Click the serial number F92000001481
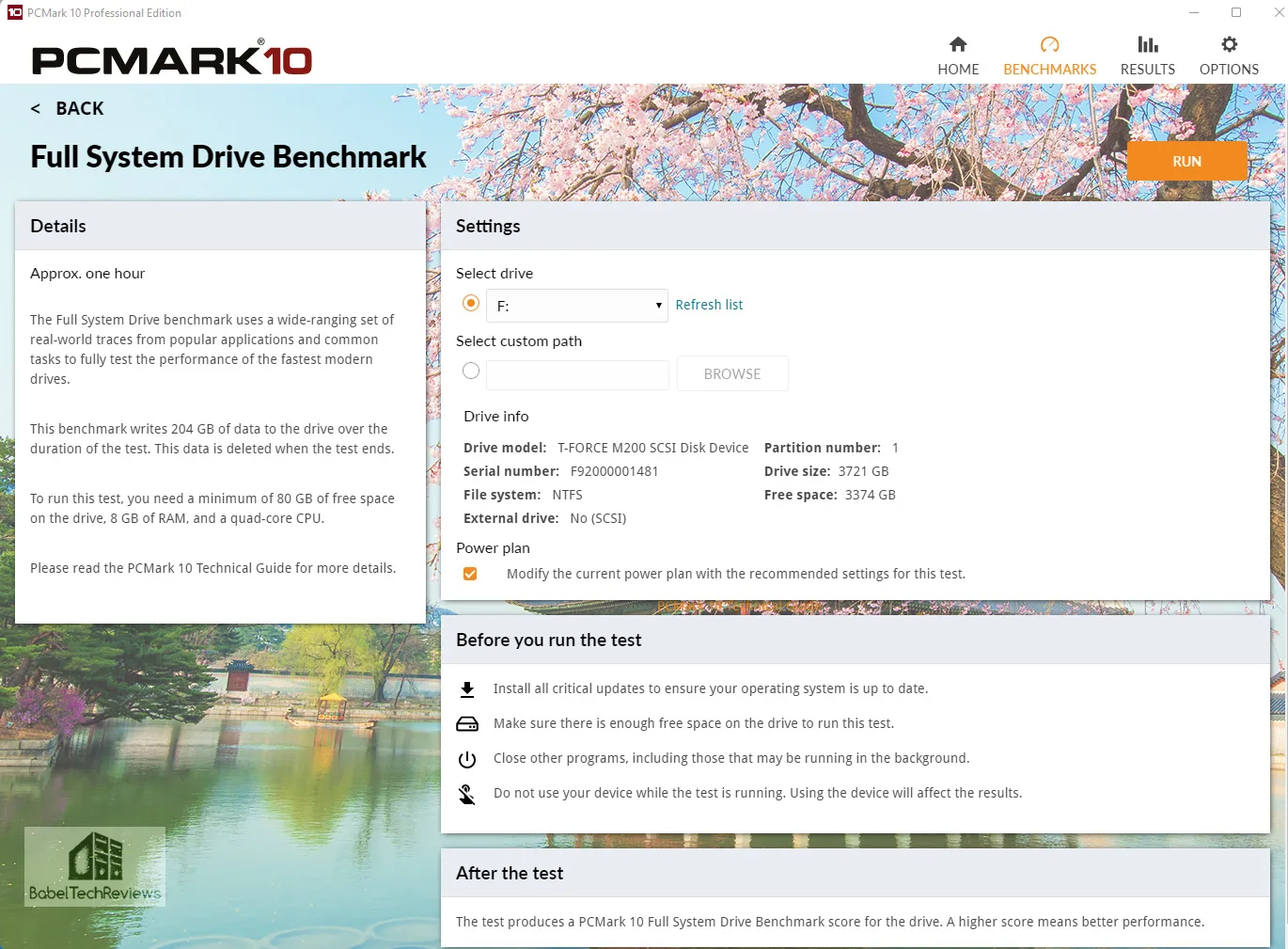The image size is (1288, 949). coord(614,471)
